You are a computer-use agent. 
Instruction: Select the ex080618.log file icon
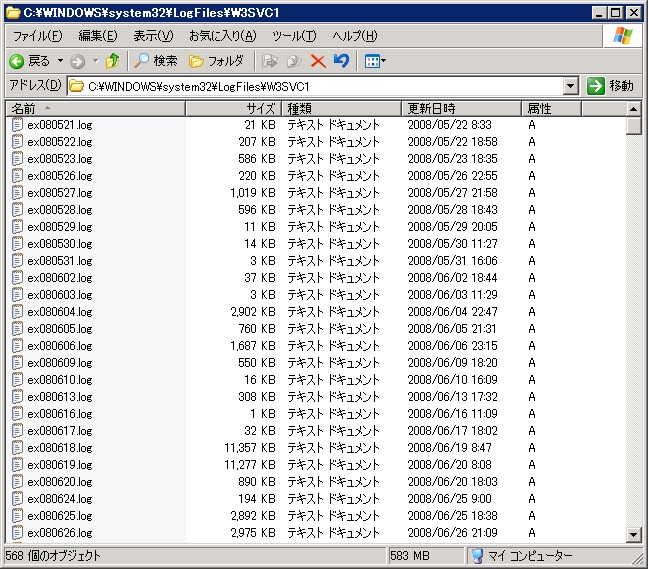pos(18,448)
